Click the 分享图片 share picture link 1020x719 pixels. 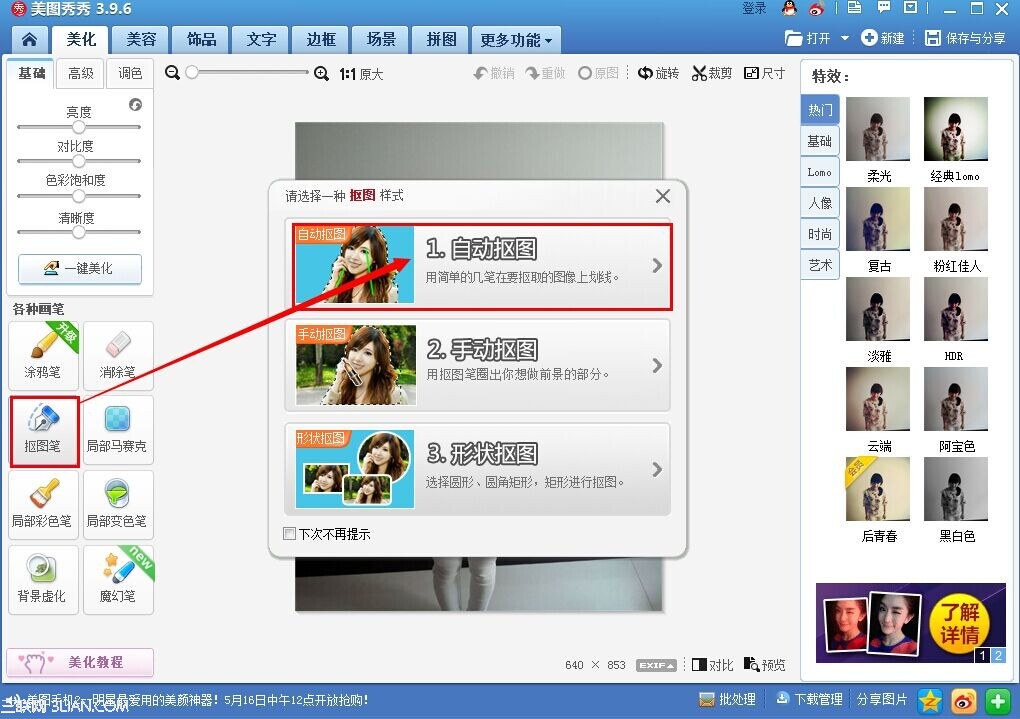[881, 699]
